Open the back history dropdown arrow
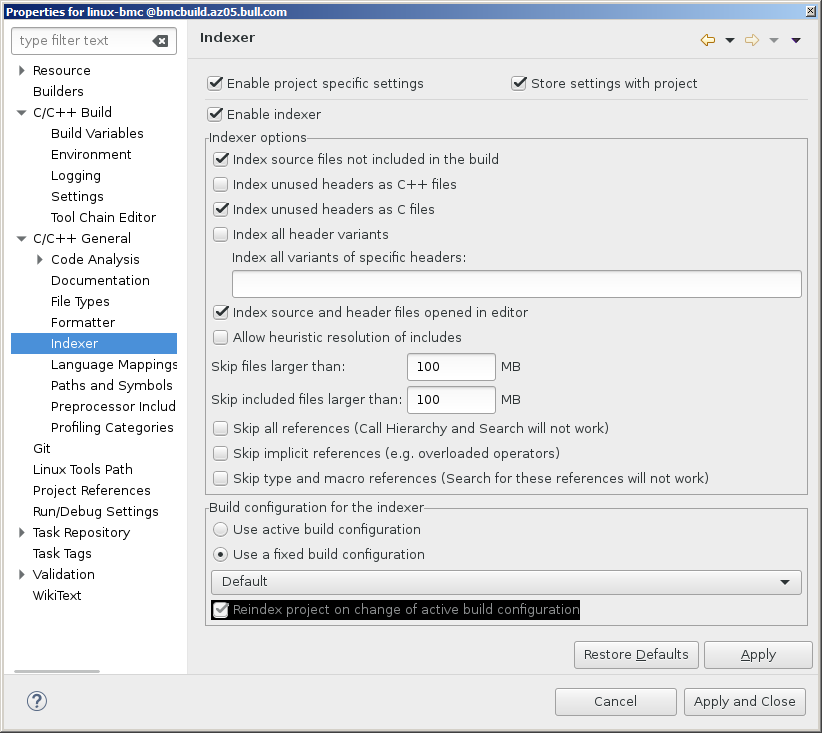Image resolution: width=822 pixels, height=733 pixels. point(729,40)
